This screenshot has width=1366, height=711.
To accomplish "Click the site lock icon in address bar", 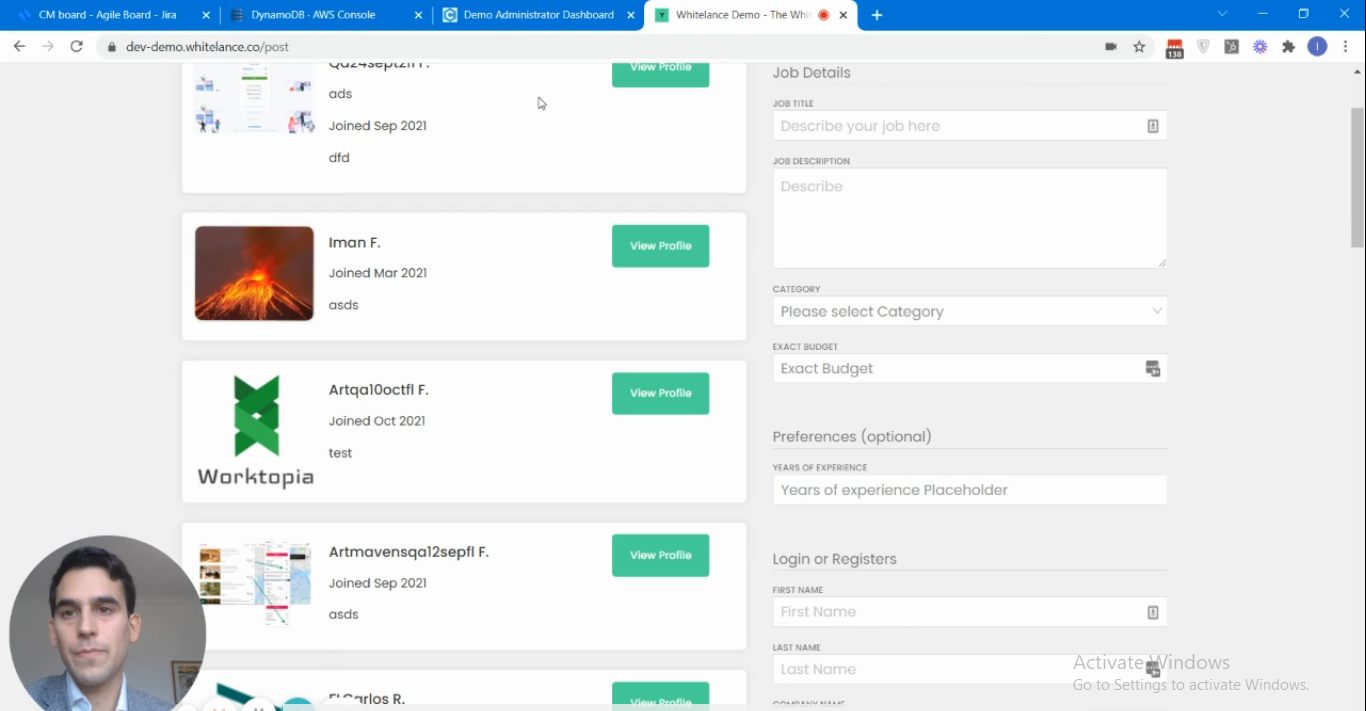I will pyautogui.click(x=111, y=47).
